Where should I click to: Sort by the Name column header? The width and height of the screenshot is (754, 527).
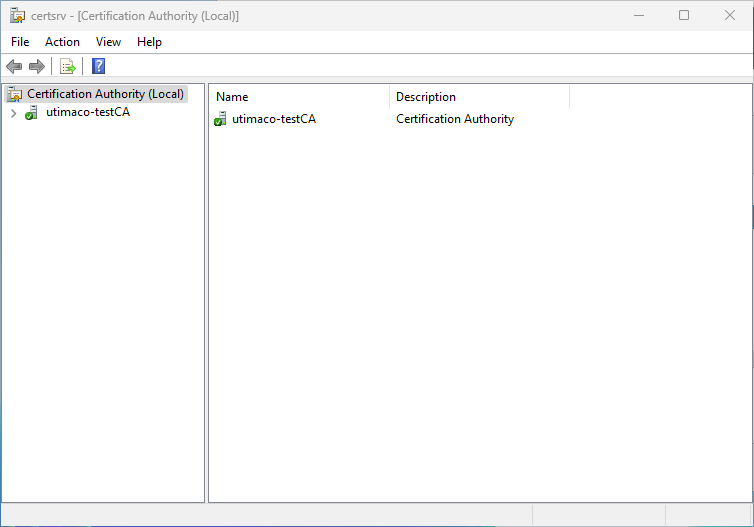[x=299, y=97]
